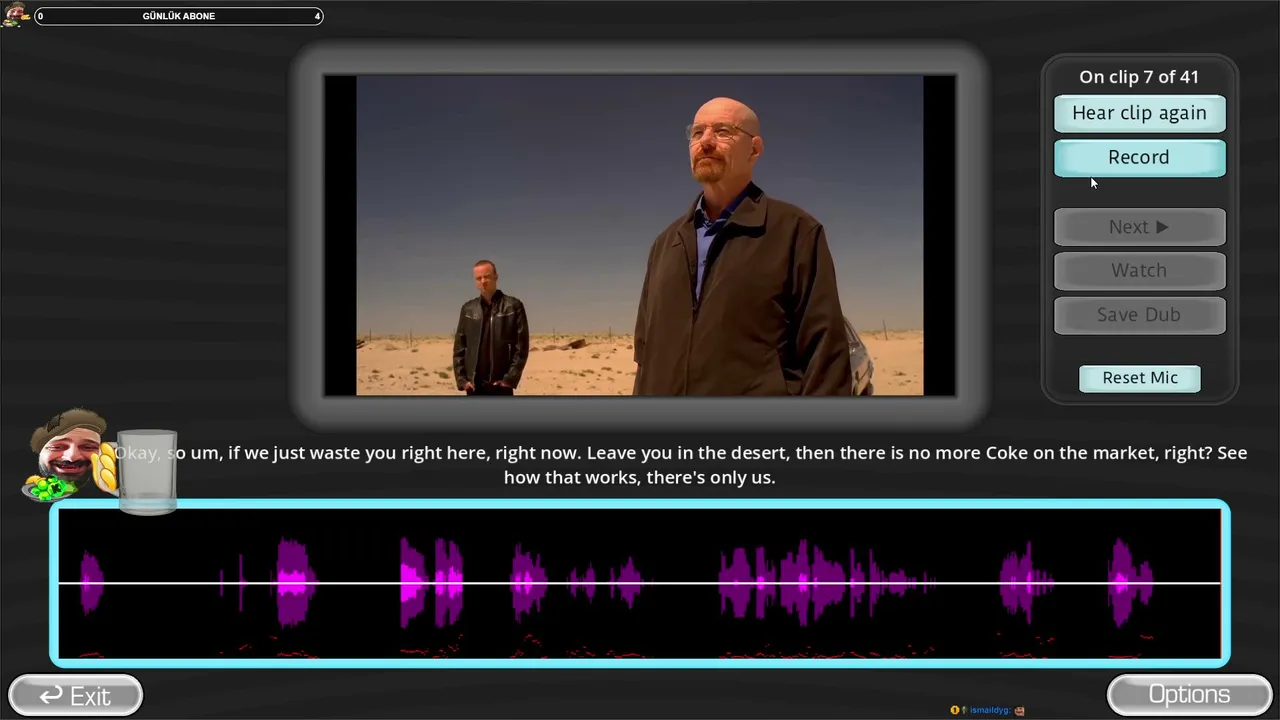Click the subtitle line starting "Okay, so um"
The height and width of the screenshot is (720, 1280).
click(680, 465)
